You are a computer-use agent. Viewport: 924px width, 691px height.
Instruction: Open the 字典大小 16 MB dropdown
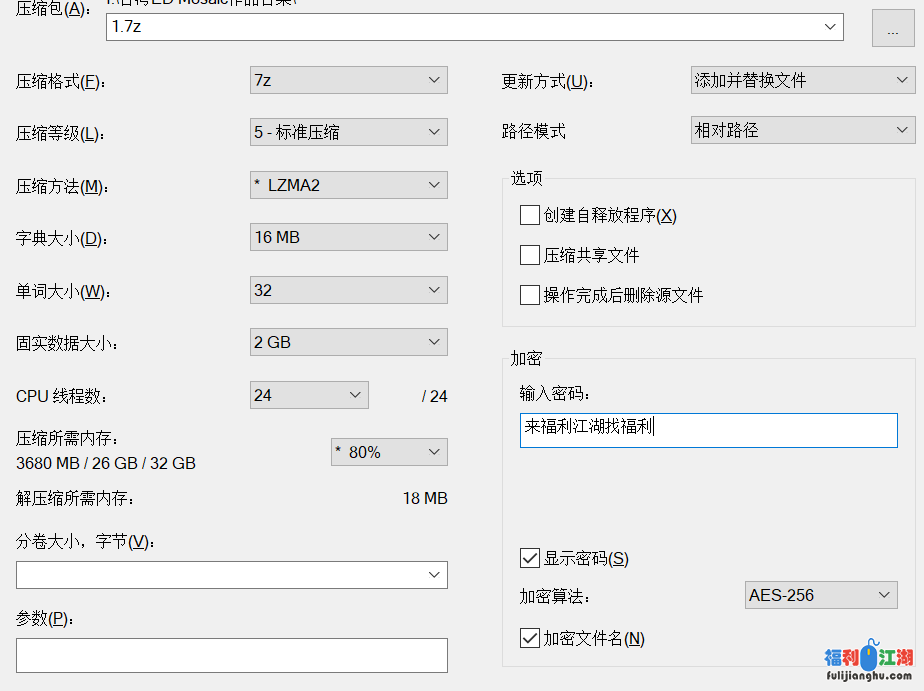click(348, 237)
